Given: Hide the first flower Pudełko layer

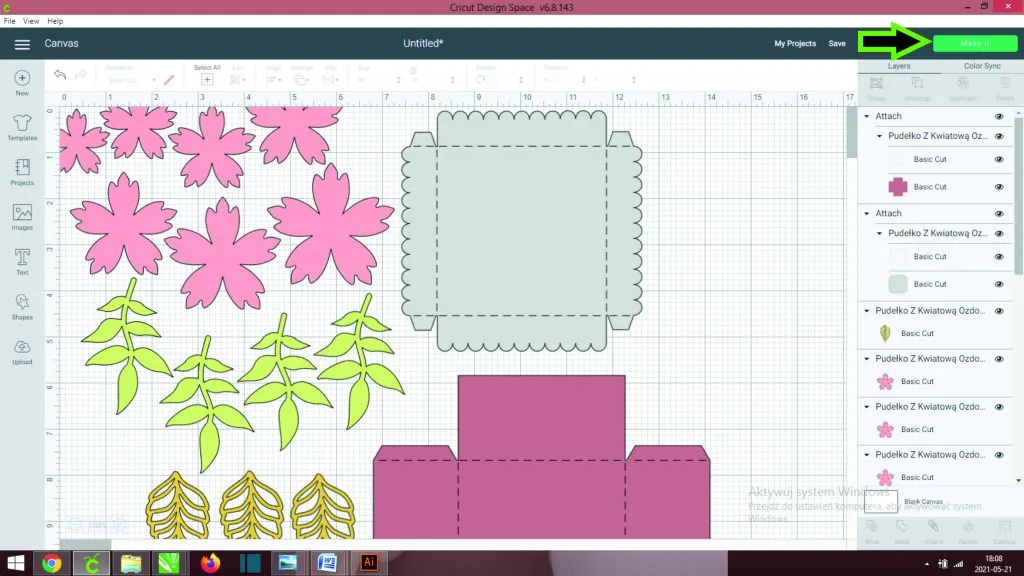Looking at the screenshot, I should coord(999,359).
